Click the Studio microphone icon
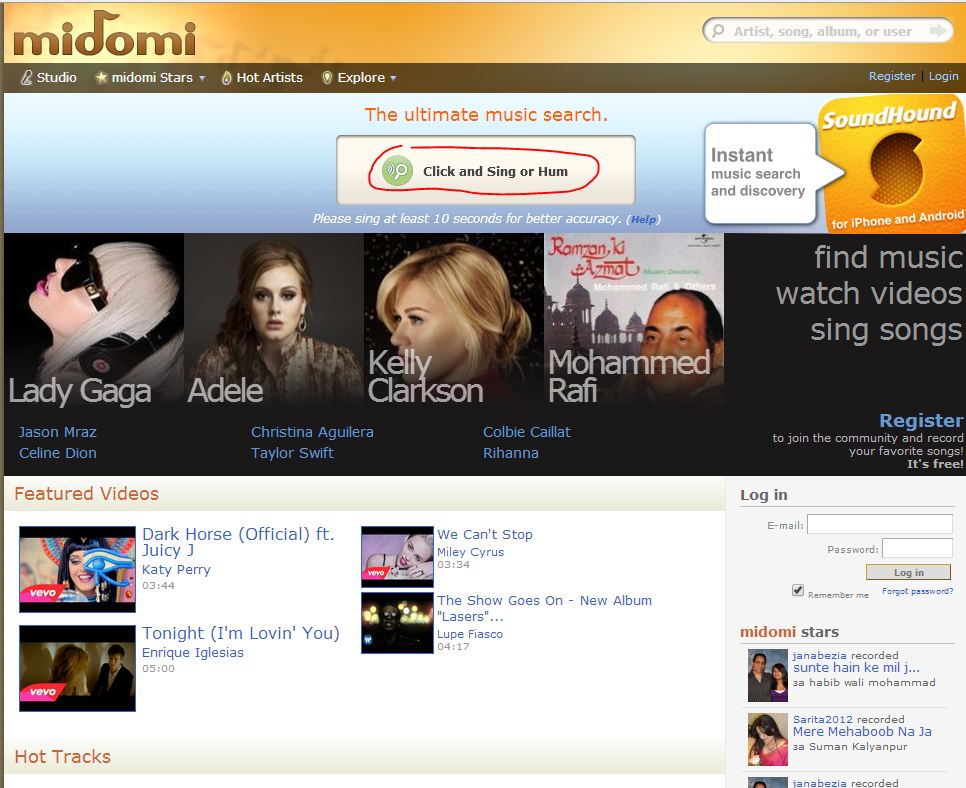 click(x=26, y=77)
